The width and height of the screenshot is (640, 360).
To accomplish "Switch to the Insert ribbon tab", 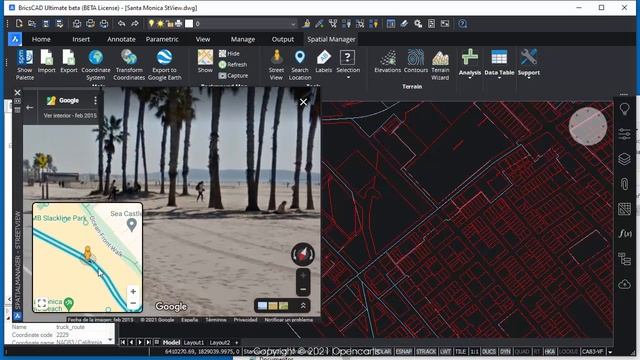I will 81,39.
